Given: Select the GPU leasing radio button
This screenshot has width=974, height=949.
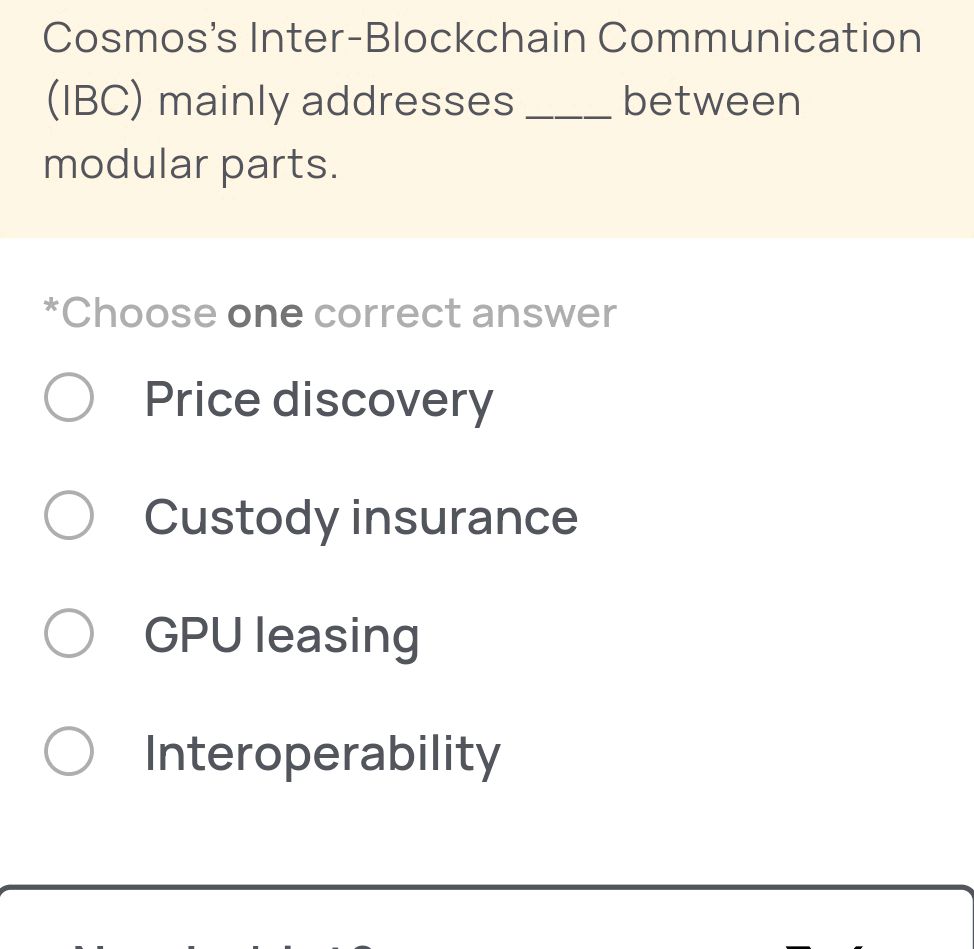Looking at the screenshot, I should click(68, 633).
